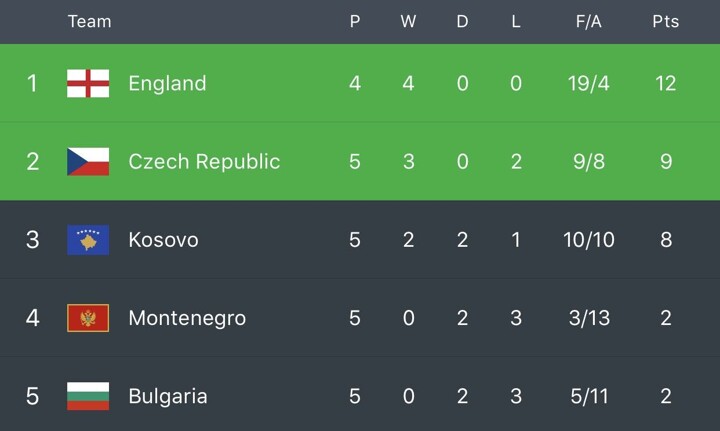This screenshot has width=720, height=431.
Task: Click the Czech Republic flag icon
Action: [x=88, y=161]
